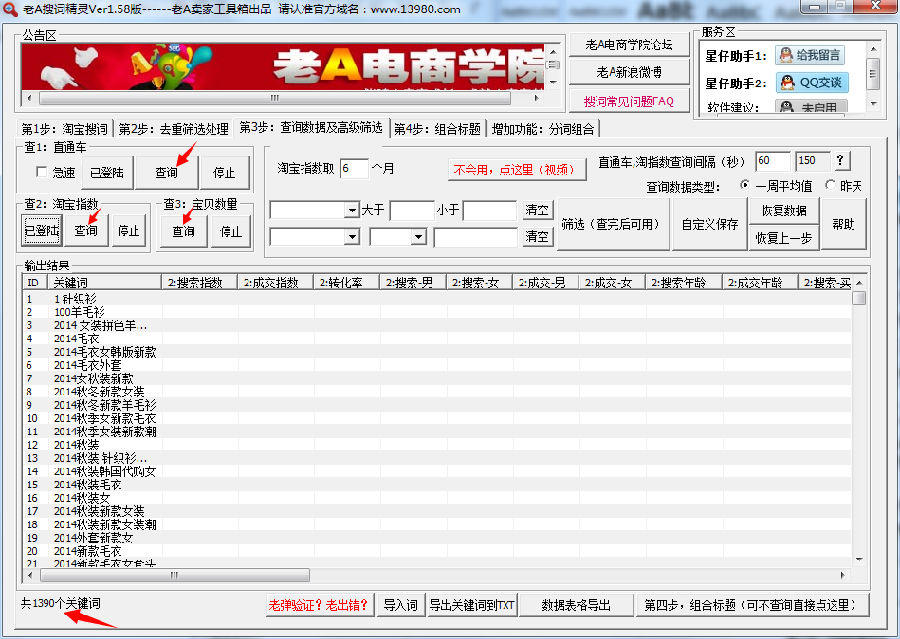
Task: Click 不会用，点这里（视频） button
Action: click(x=517, y=169)
